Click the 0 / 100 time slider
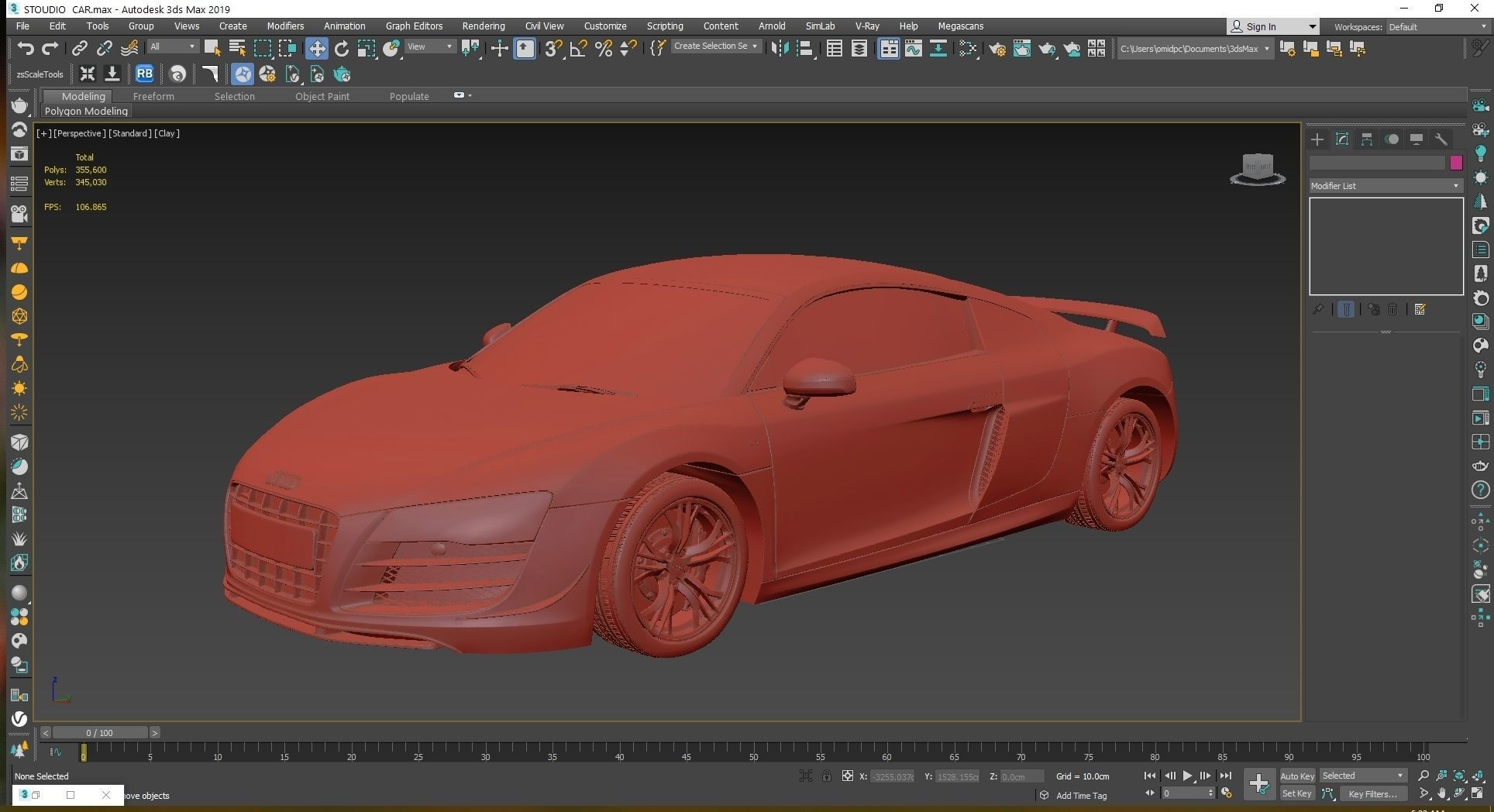 [x=99, y=733]
